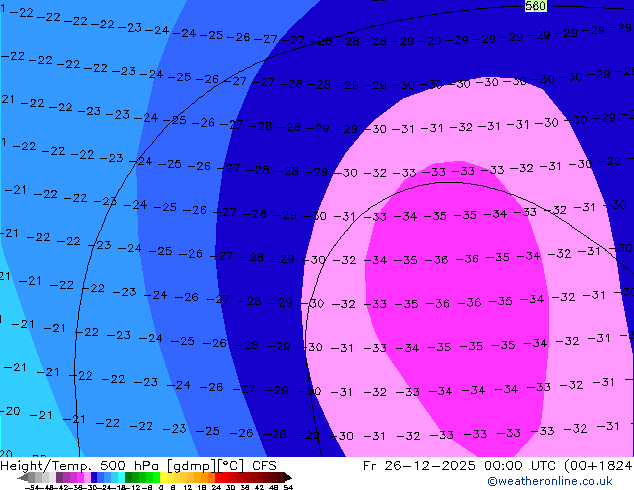Pick the bright red 24 legend swatch
634x490 pixels.
click(x=218, y=477)
